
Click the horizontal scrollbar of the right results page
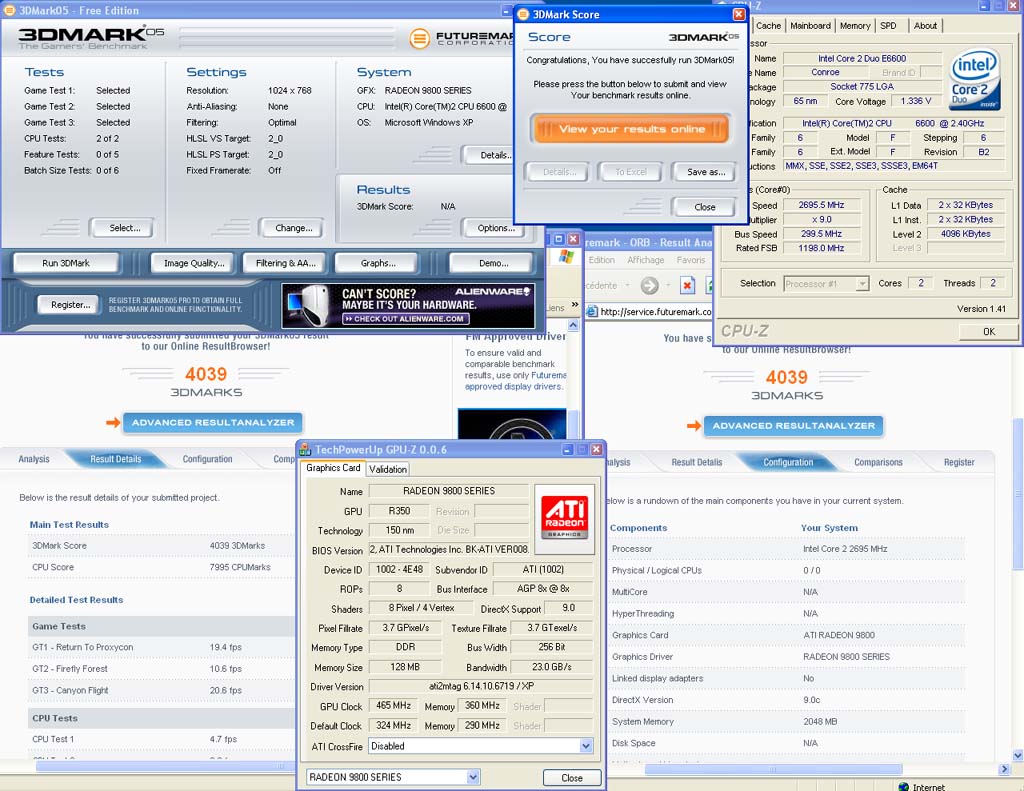click(773, 769)
